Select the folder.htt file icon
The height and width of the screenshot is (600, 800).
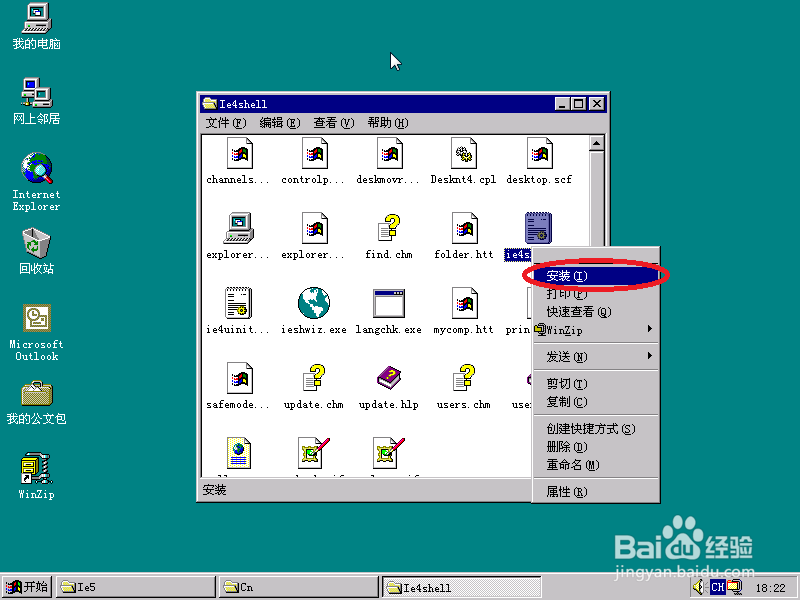(463, 228)
